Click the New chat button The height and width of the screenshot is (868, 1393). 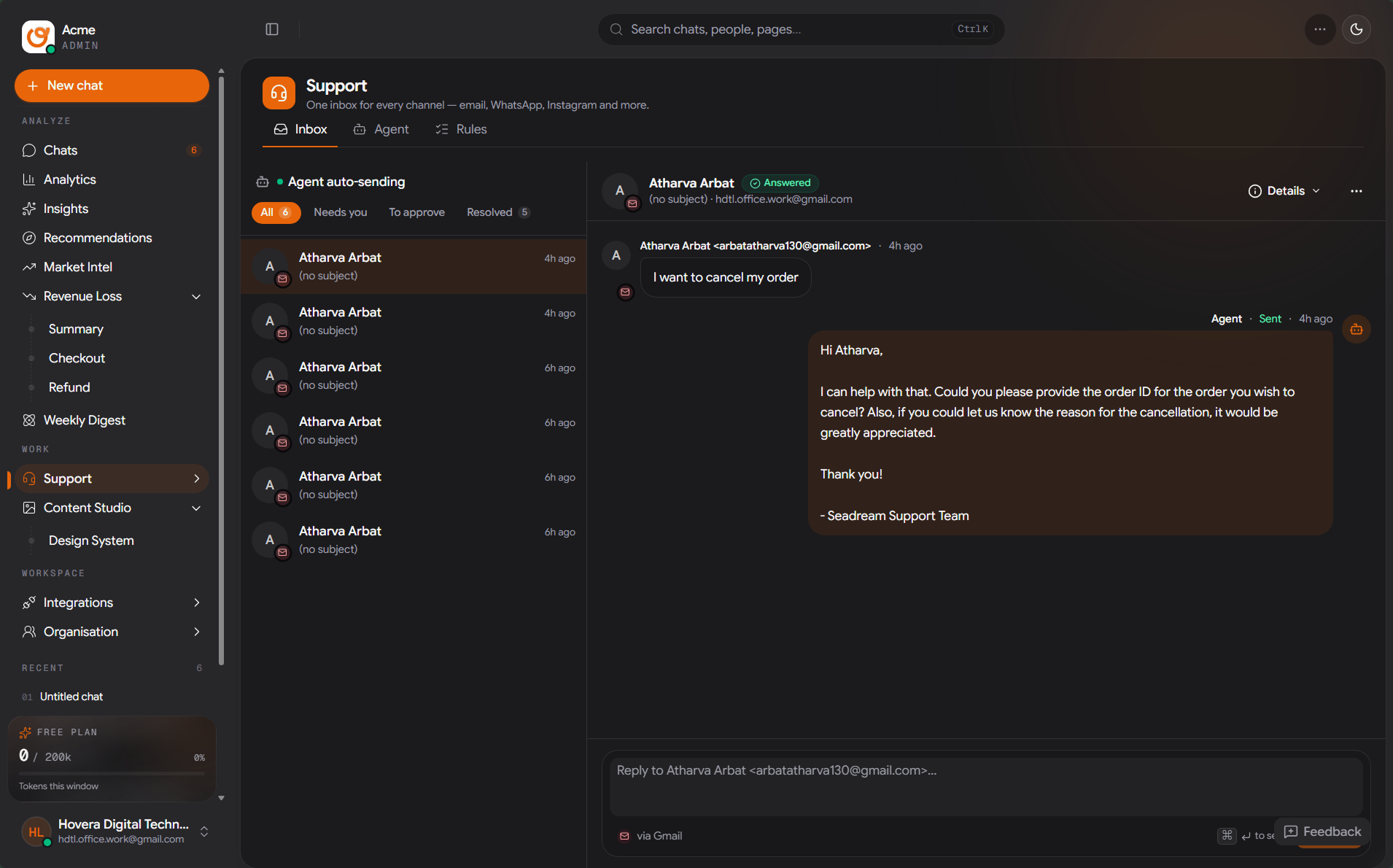click(x=112, y=85)
